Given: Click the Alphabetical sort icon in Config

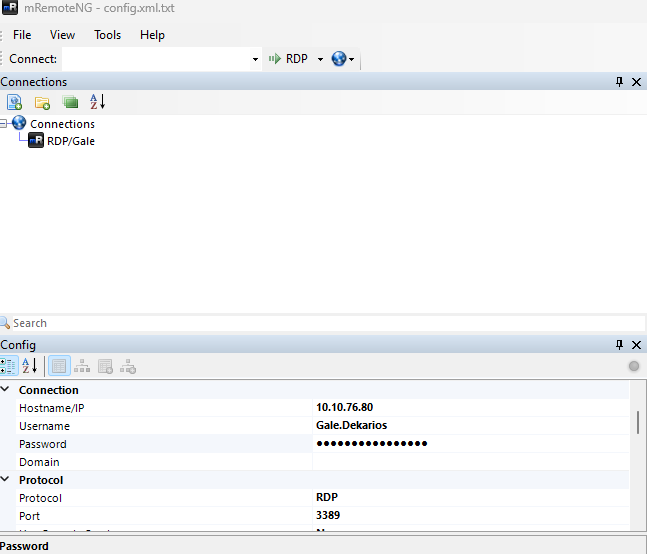Looking at the screenshot, I should pyautogui.click(x=29, y=366).
